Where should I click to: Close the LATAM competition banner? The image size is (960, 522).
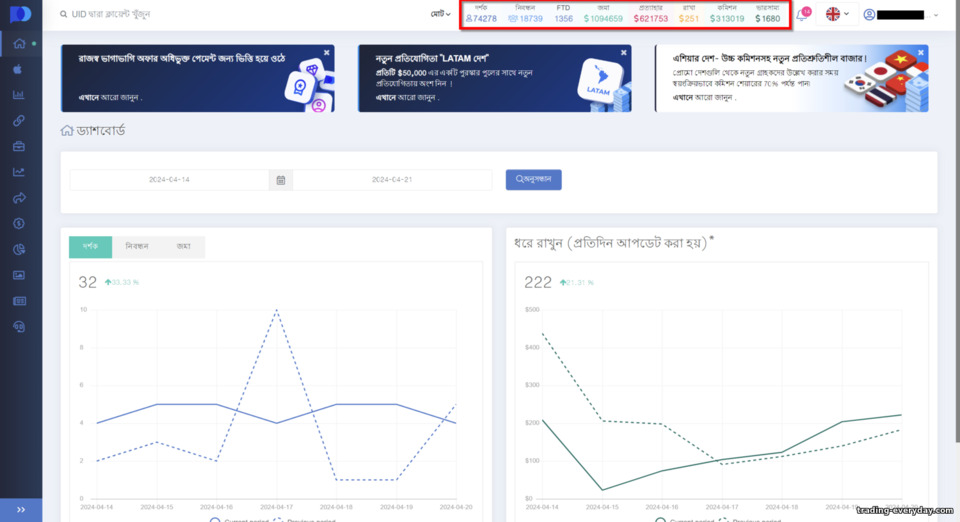click(x=623, y=53)
